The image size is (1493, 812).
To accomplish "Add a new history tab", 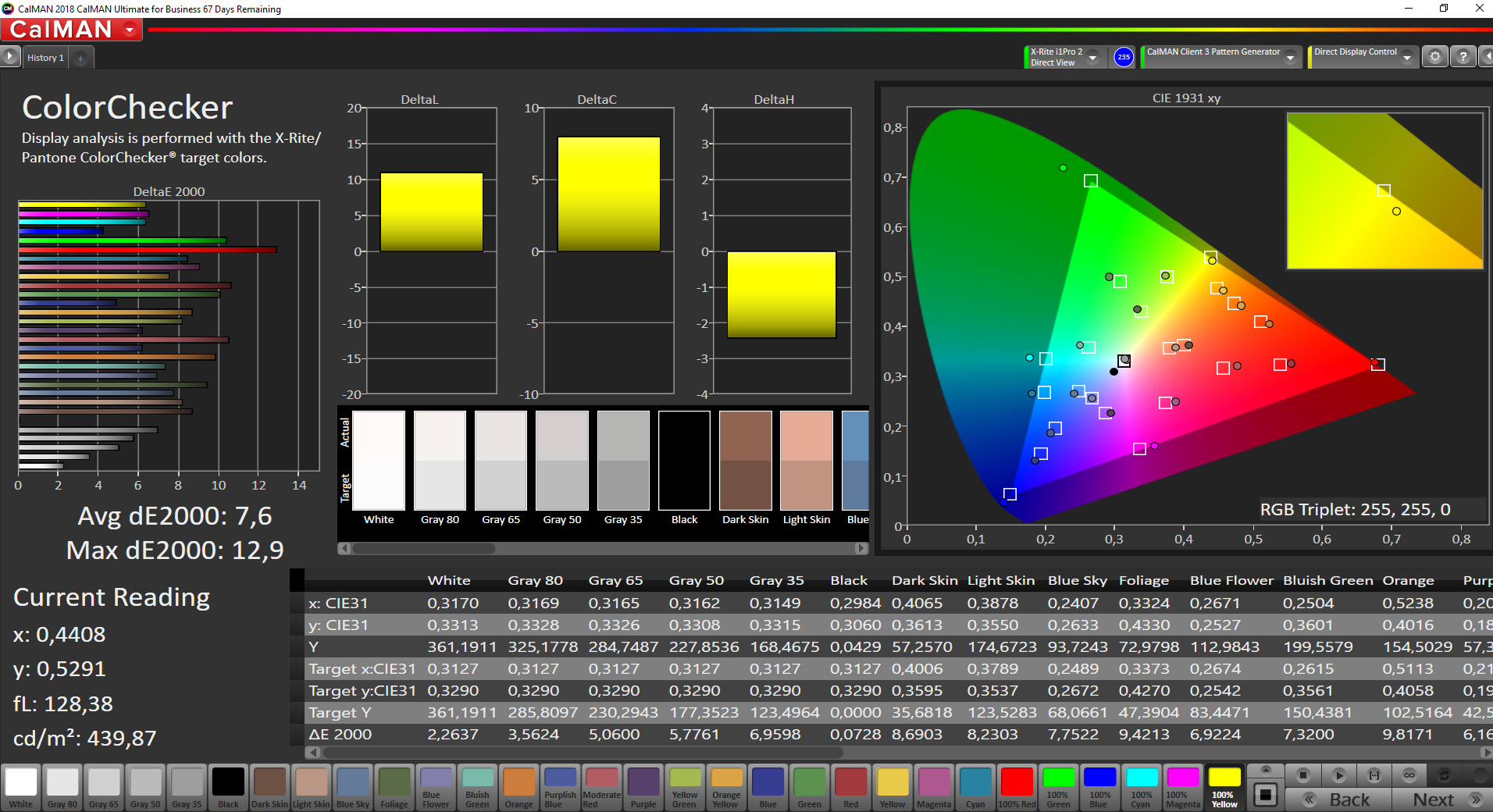I will click(x=80, y=58).
